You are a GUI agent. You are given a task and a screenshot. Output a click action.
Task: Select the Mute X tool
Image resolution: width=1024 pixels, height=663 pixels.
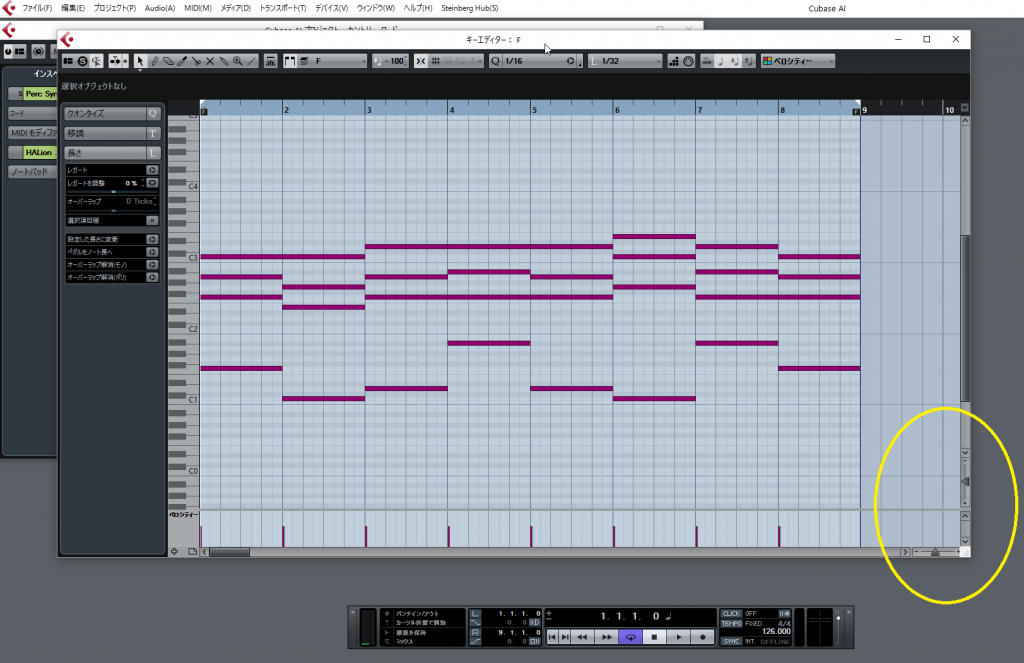point(210,61)
